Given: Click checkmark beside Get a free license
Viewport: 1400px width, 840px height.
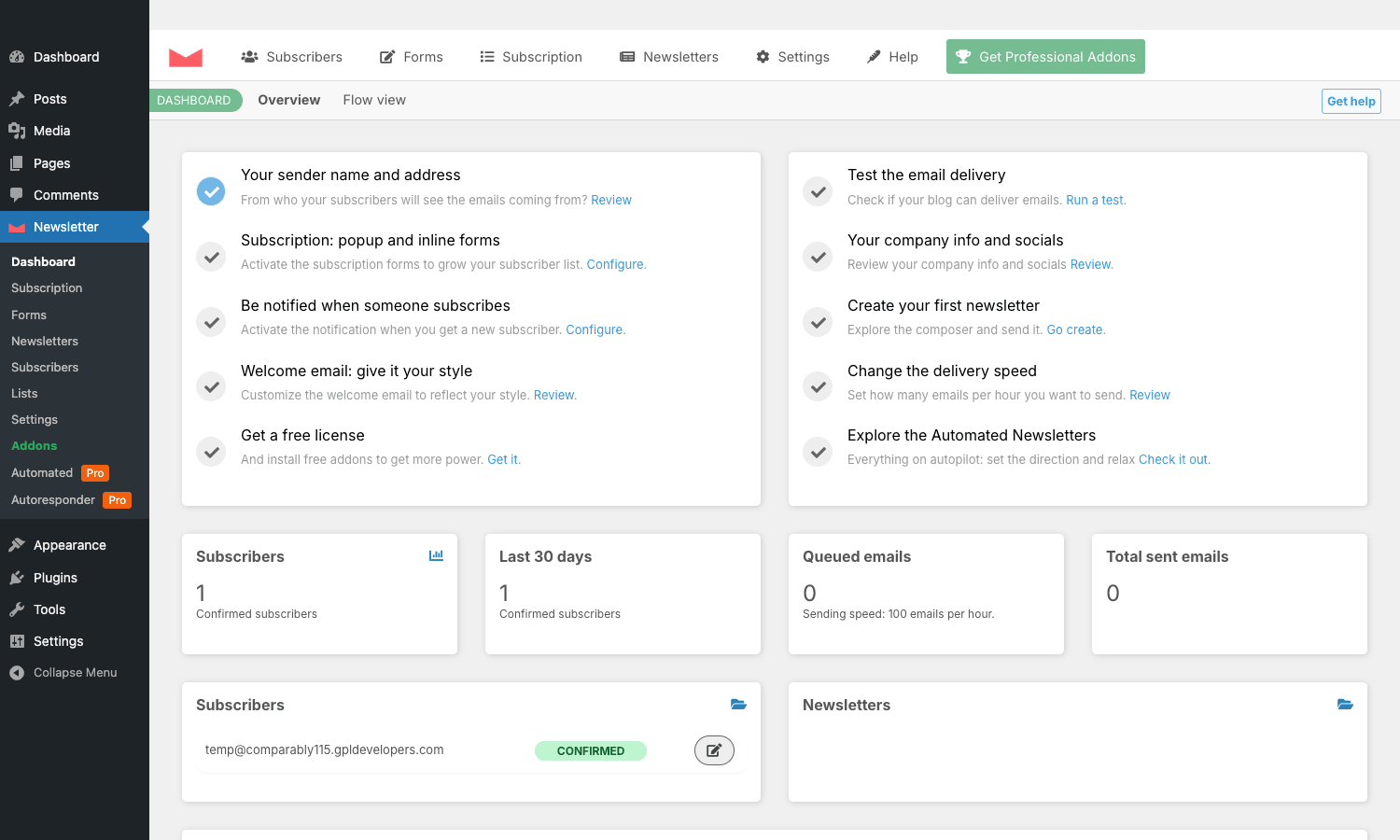Looking at the screenshot, I should (x=211, y=452).
